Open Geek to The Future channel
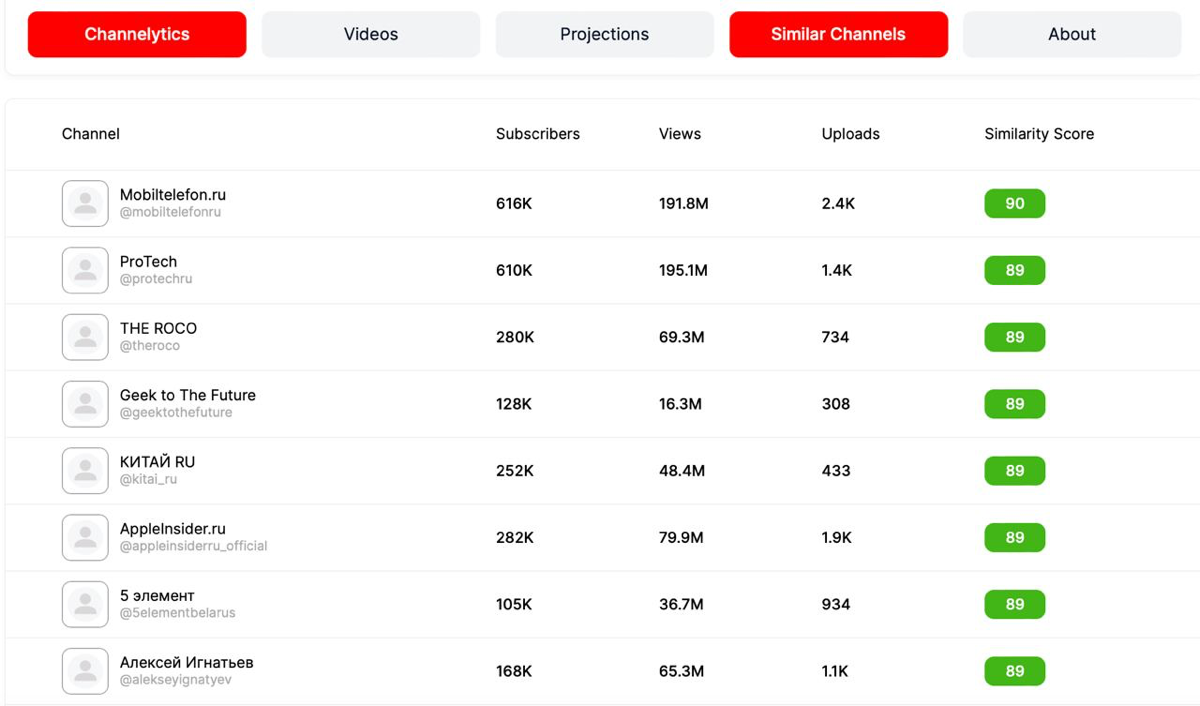 (188, 395)
